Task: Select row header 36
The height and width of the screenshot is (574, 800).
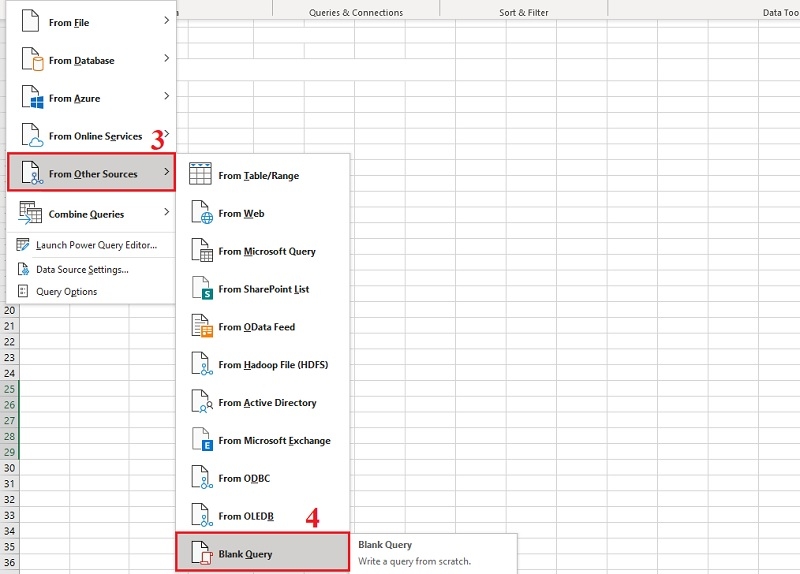Action: 10,562
